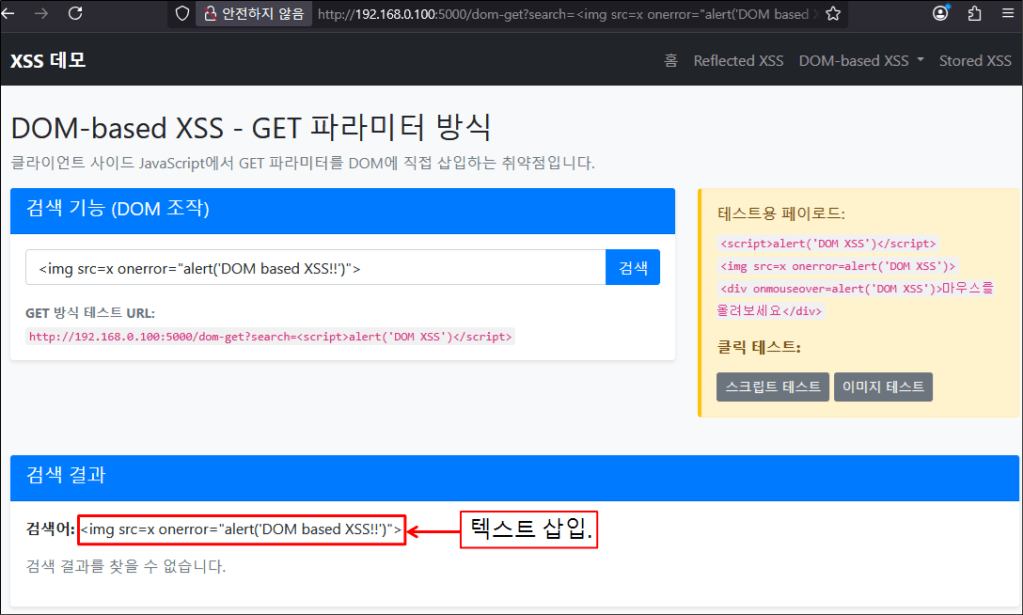1023x615 pixels.
Task: Click the insecure connection padlock icon
Action: coord(211,14)
